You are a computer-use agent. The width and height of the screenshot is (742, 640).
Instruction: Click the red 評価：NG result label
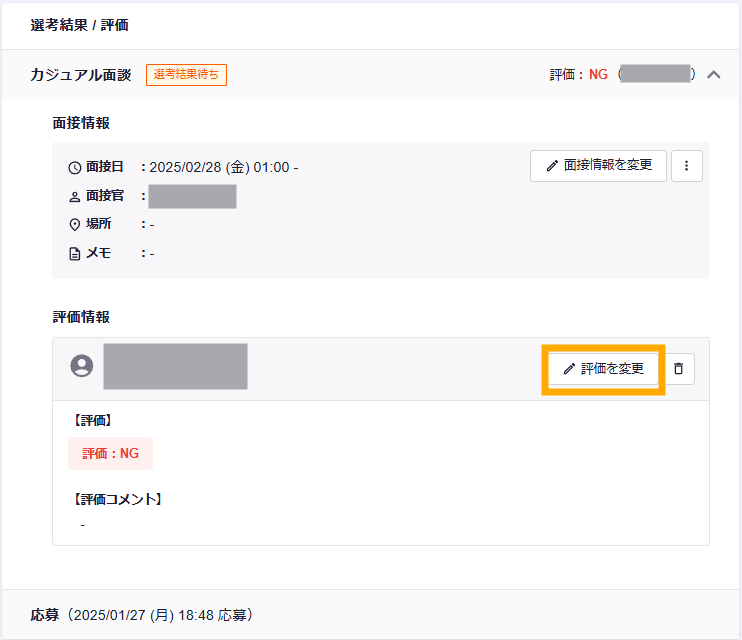(110, 453)
